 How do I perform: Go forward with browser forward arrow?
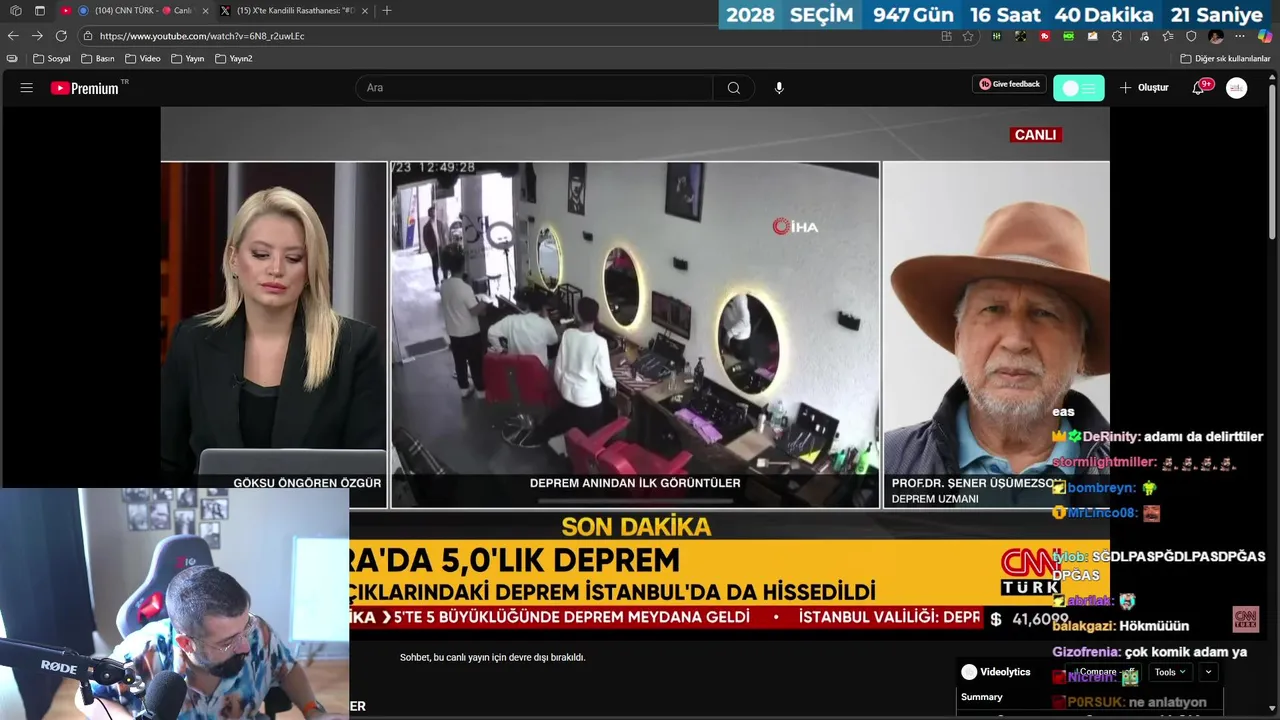point(37,36)
